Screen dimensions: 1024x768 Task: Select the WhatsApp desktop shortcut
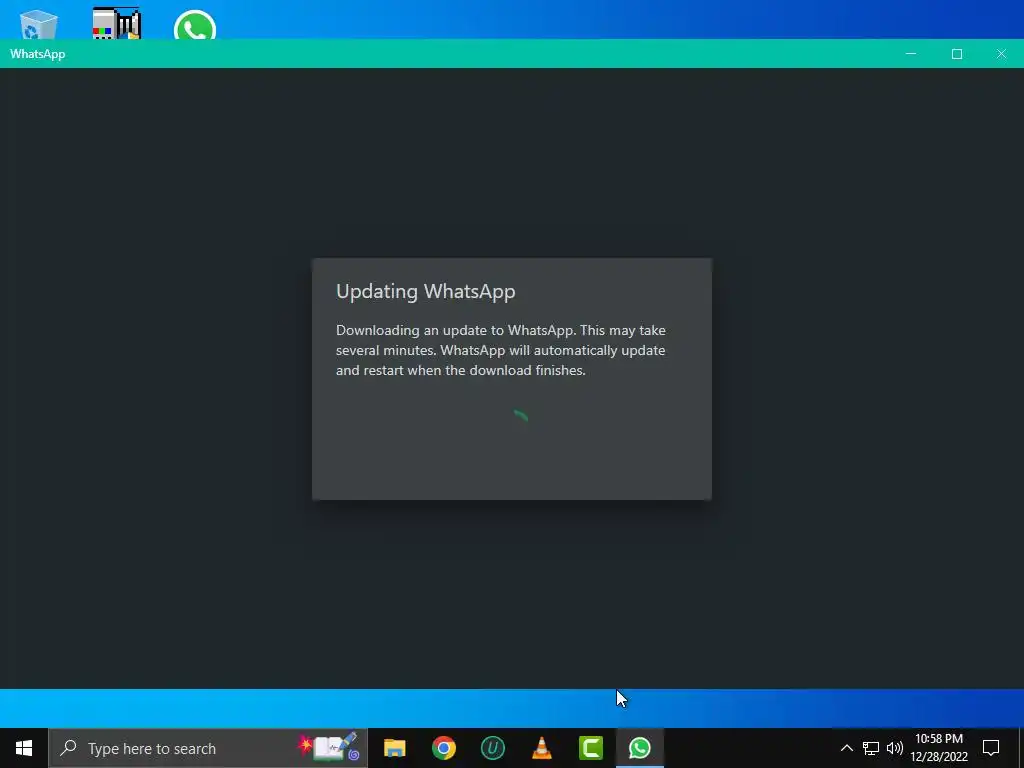(x=195, y=25)
